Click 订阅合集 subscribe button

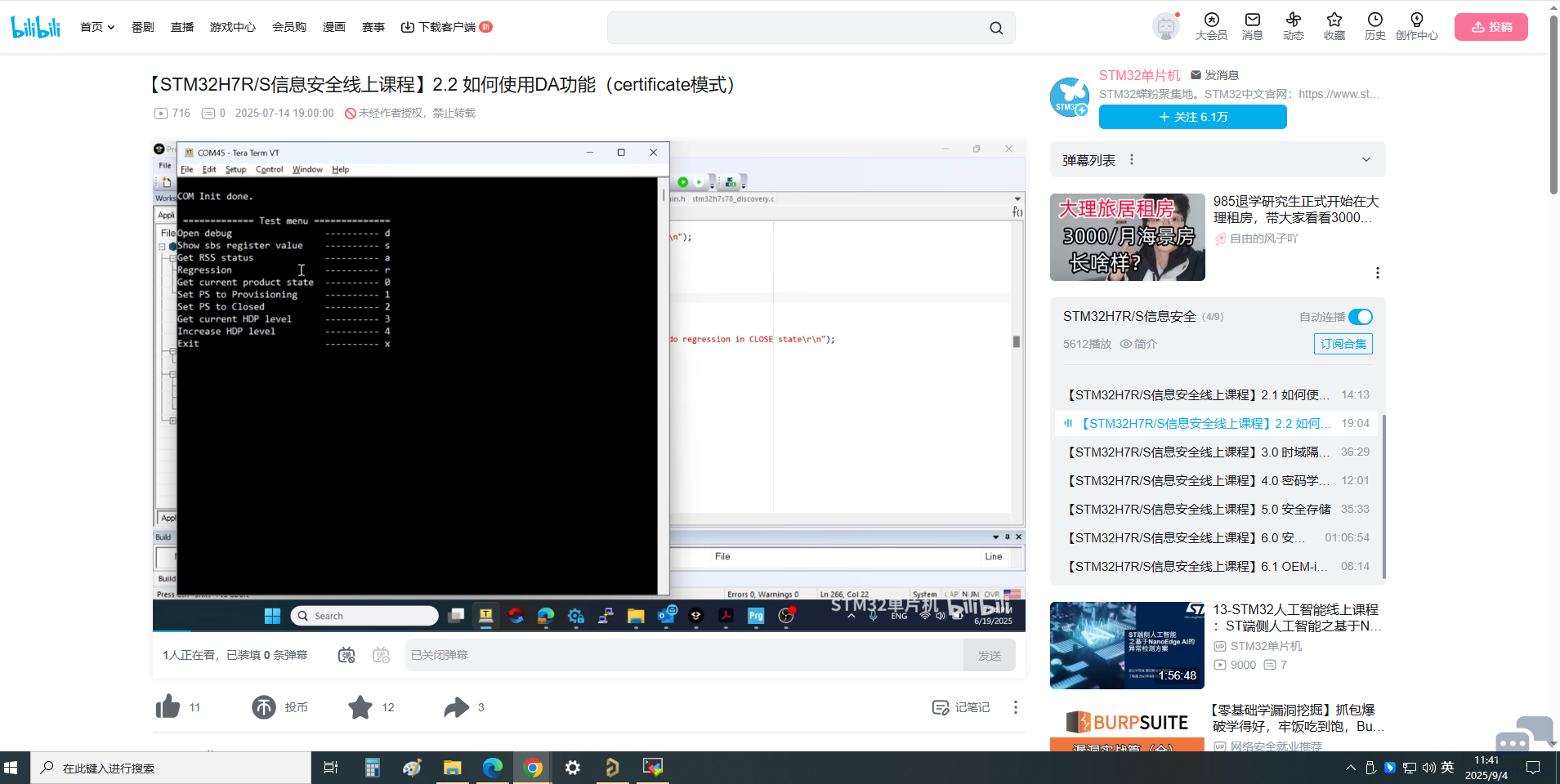pyautogui.click(x=1343, y=344)
